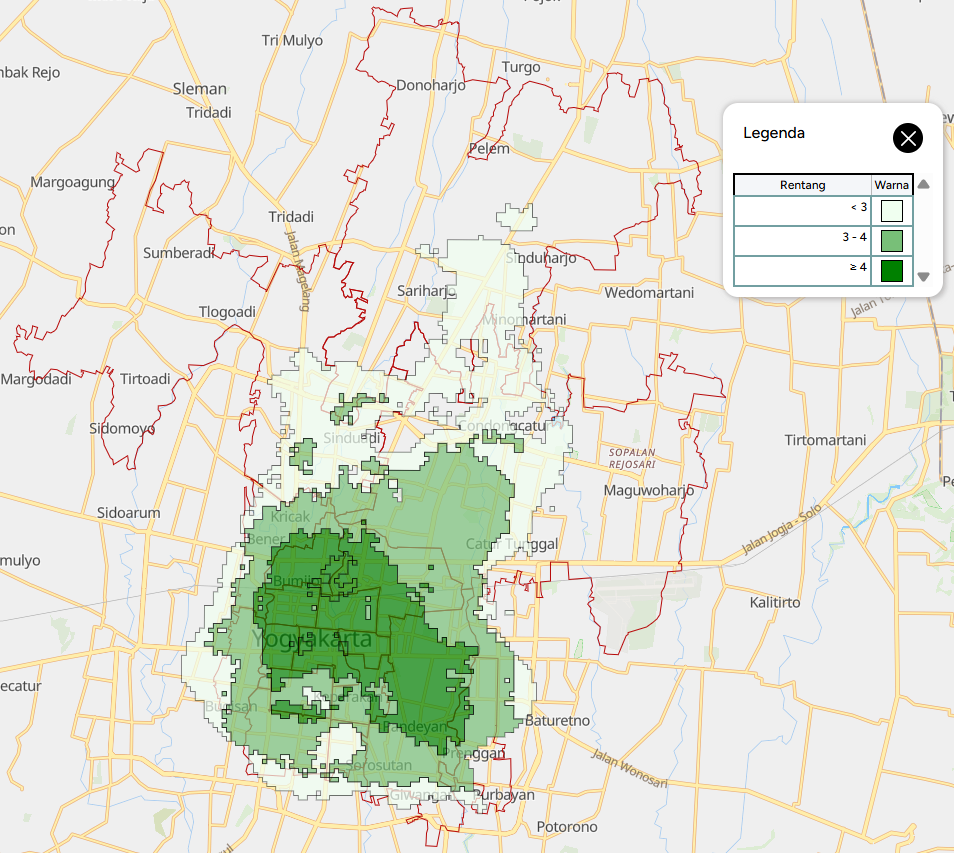Click the 'Turgo' map label
954x853 pixels.
pyautogui.click(x=521, y=67)
